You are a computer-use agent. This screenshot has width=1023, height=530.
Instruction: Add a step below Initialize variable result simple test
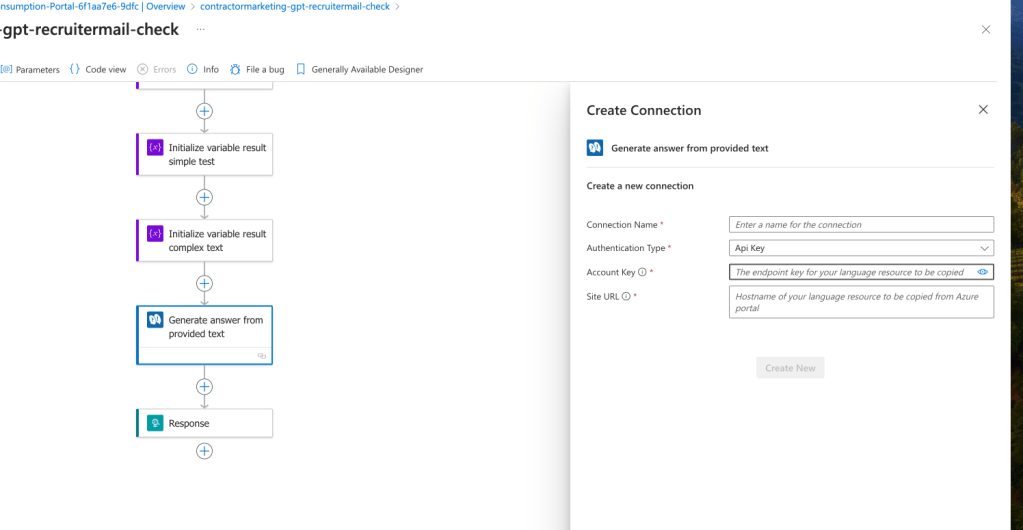click(204, 197)
